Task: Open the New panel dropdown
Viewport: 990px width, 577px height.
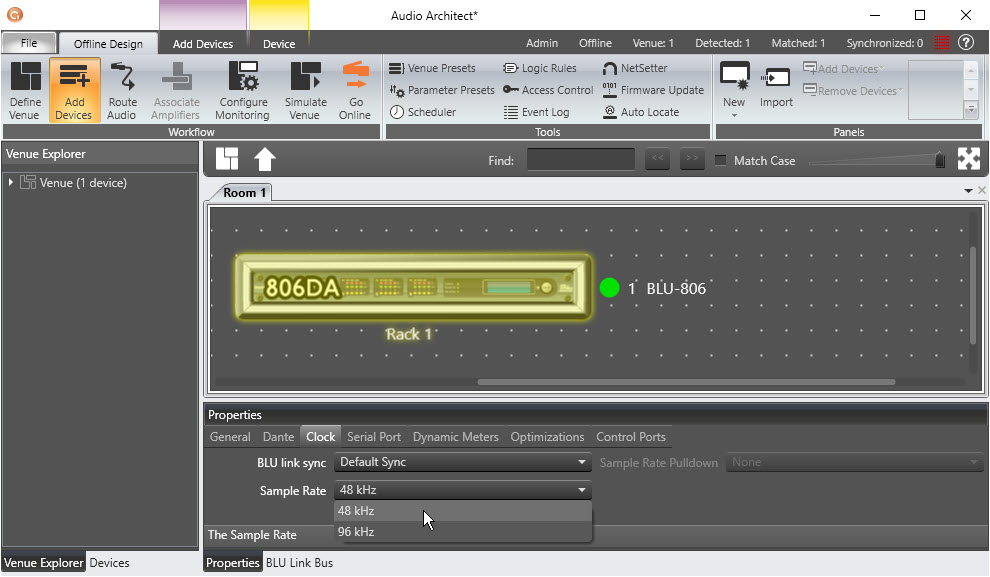Action: pyautogui.click(x=734, y=114)
